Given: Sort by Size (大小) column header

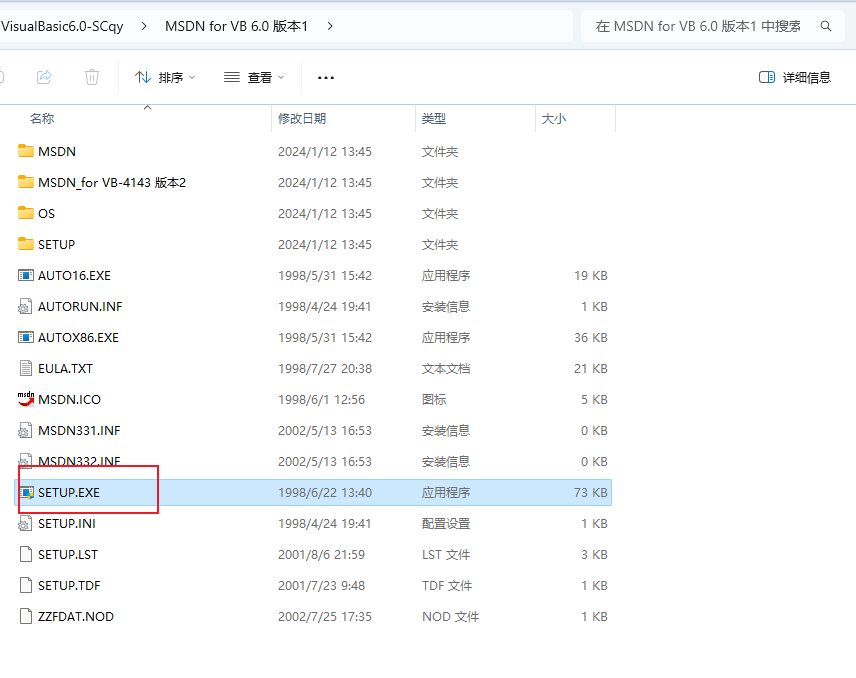Looking at the screenshot, I should point(554,118).
